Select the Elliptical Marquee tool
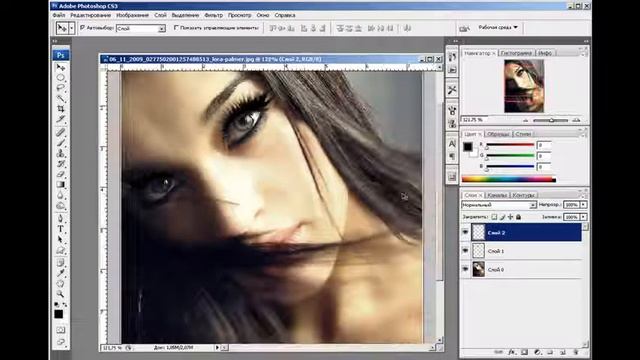 click(x=60, y=78)
